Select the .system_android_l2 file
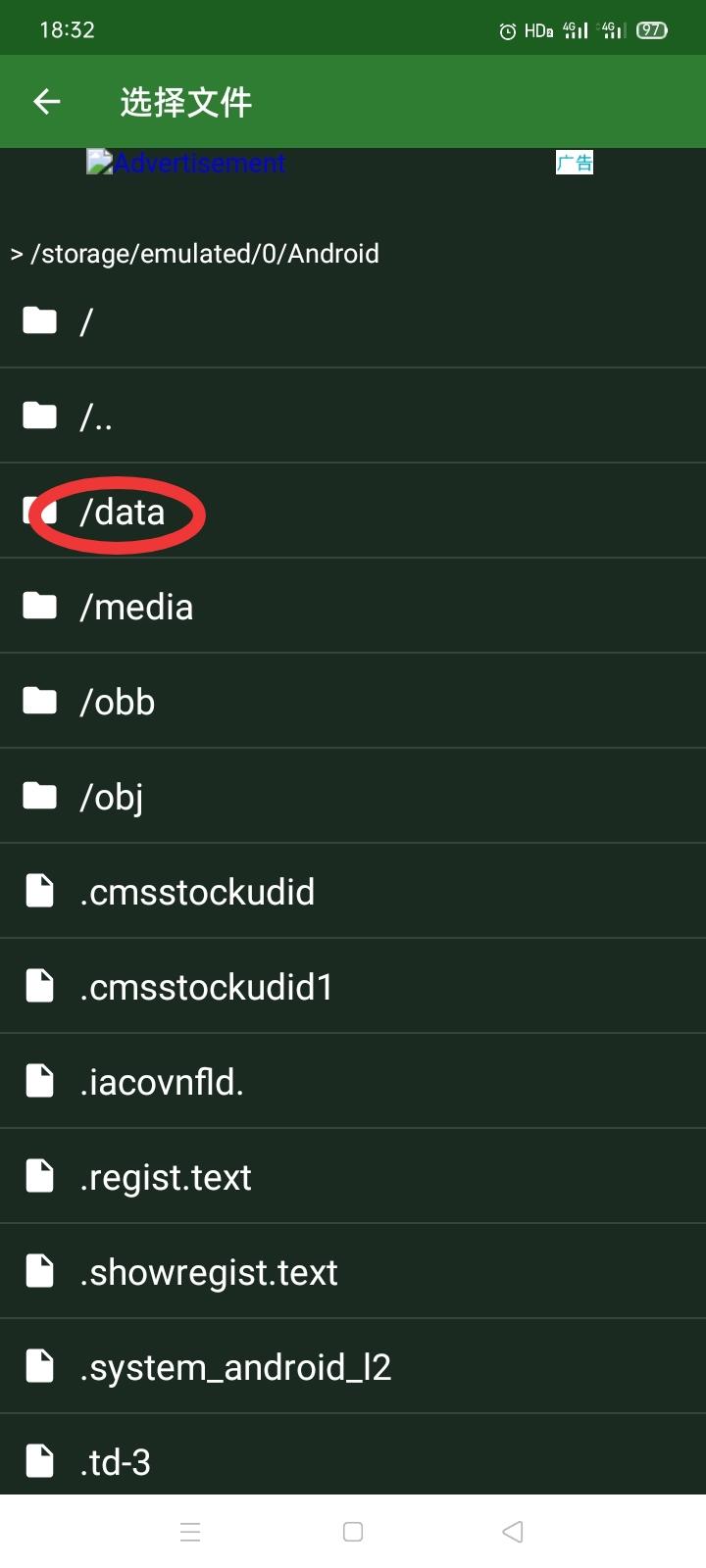 353,1366
